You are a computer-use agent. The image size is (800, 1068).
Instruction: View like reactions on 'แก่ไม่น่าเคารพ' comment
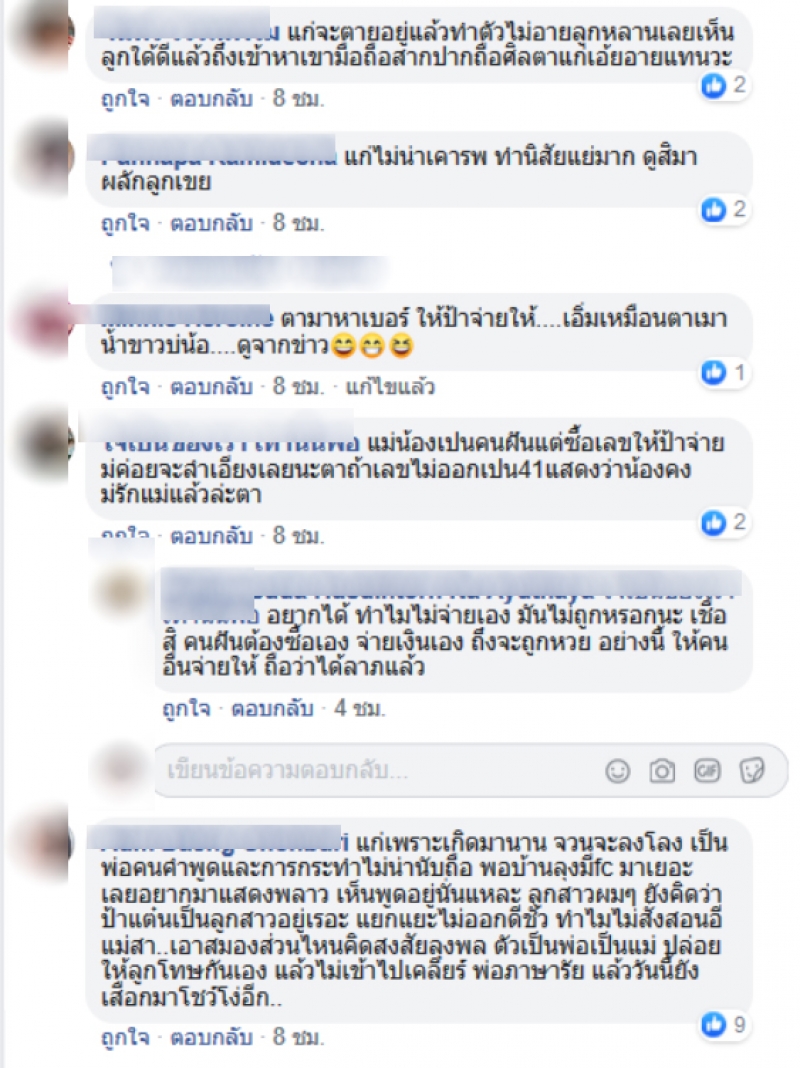tap(724, 209)
